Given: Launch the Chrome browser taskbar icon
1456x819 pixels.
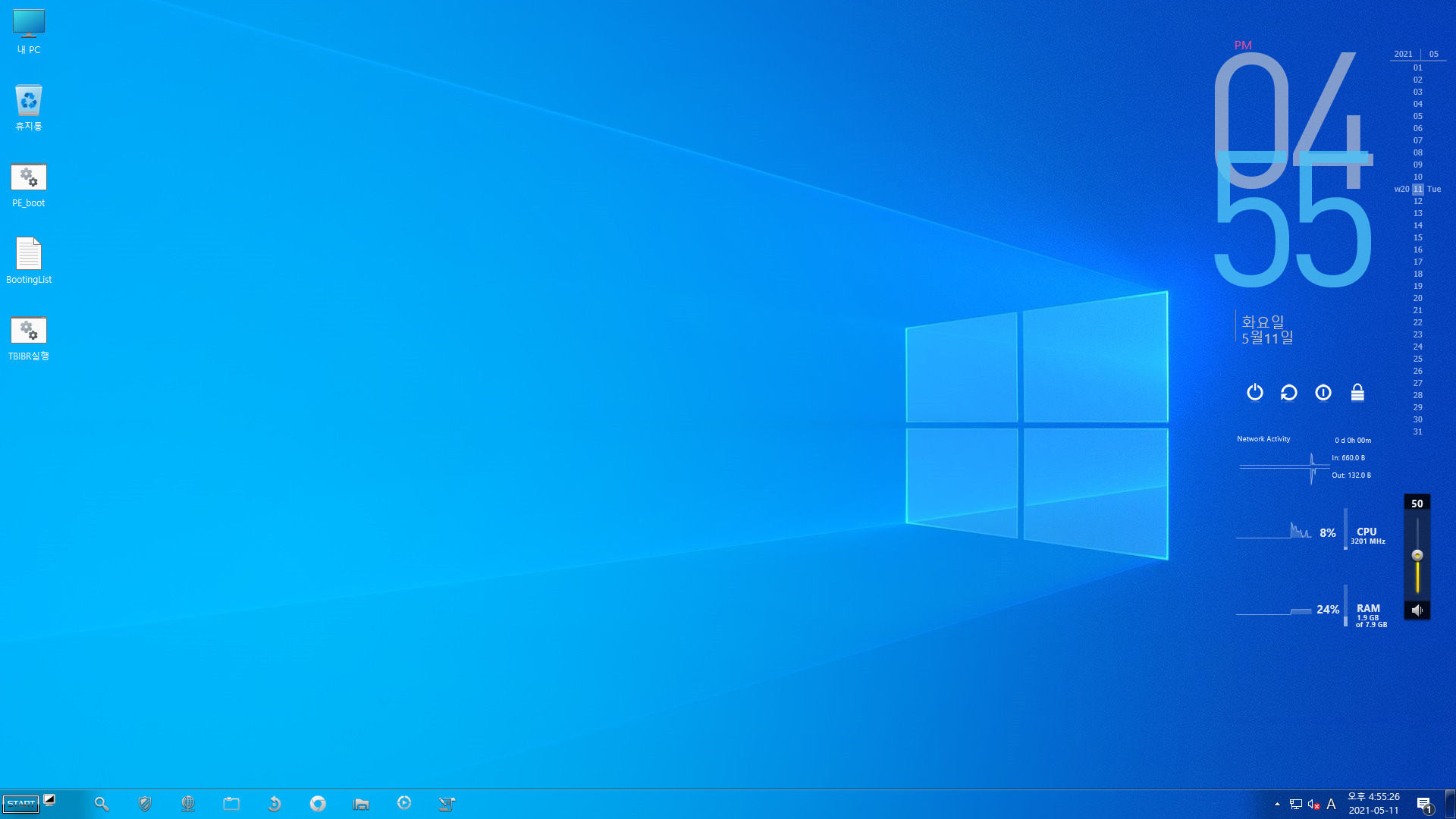Looking at the screenshot, I should pyautogui.click(x=318, y=804).
